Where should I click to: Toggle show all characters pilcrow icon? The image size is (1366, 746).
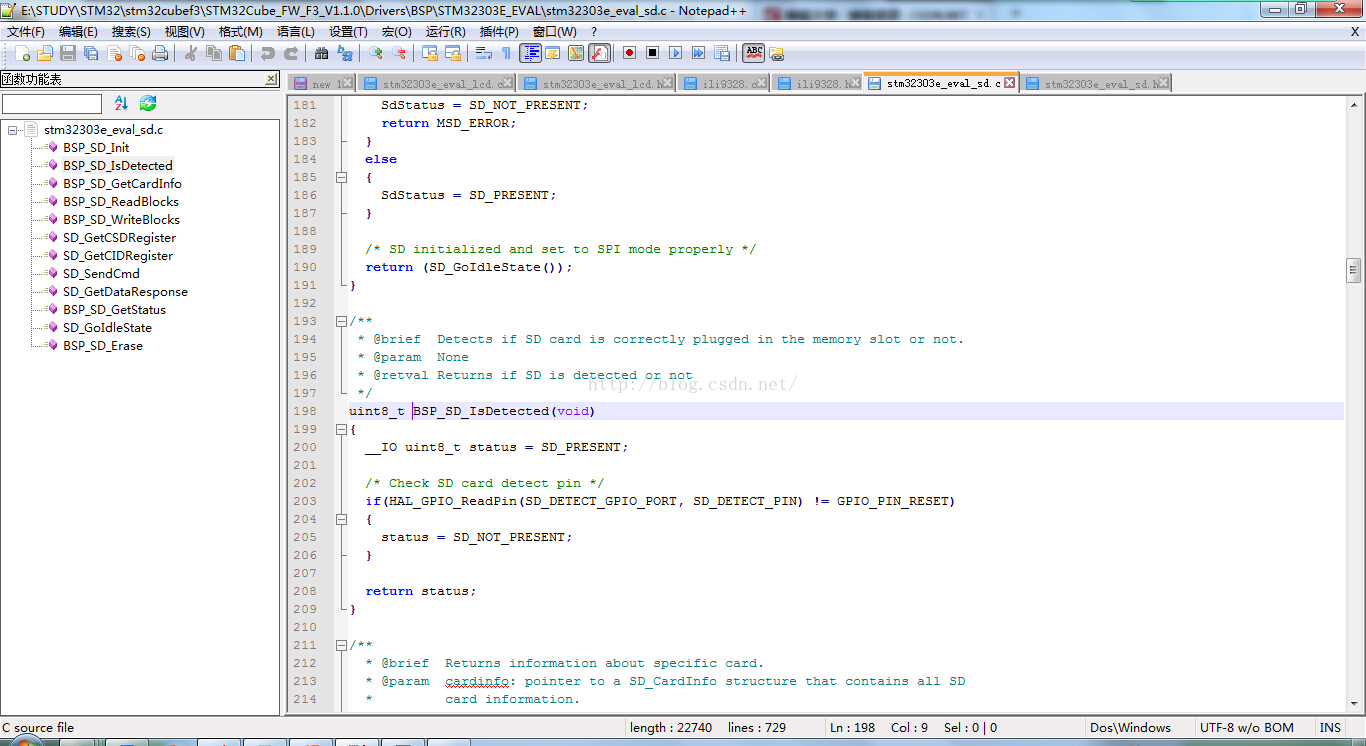click(x=506, y=53)
